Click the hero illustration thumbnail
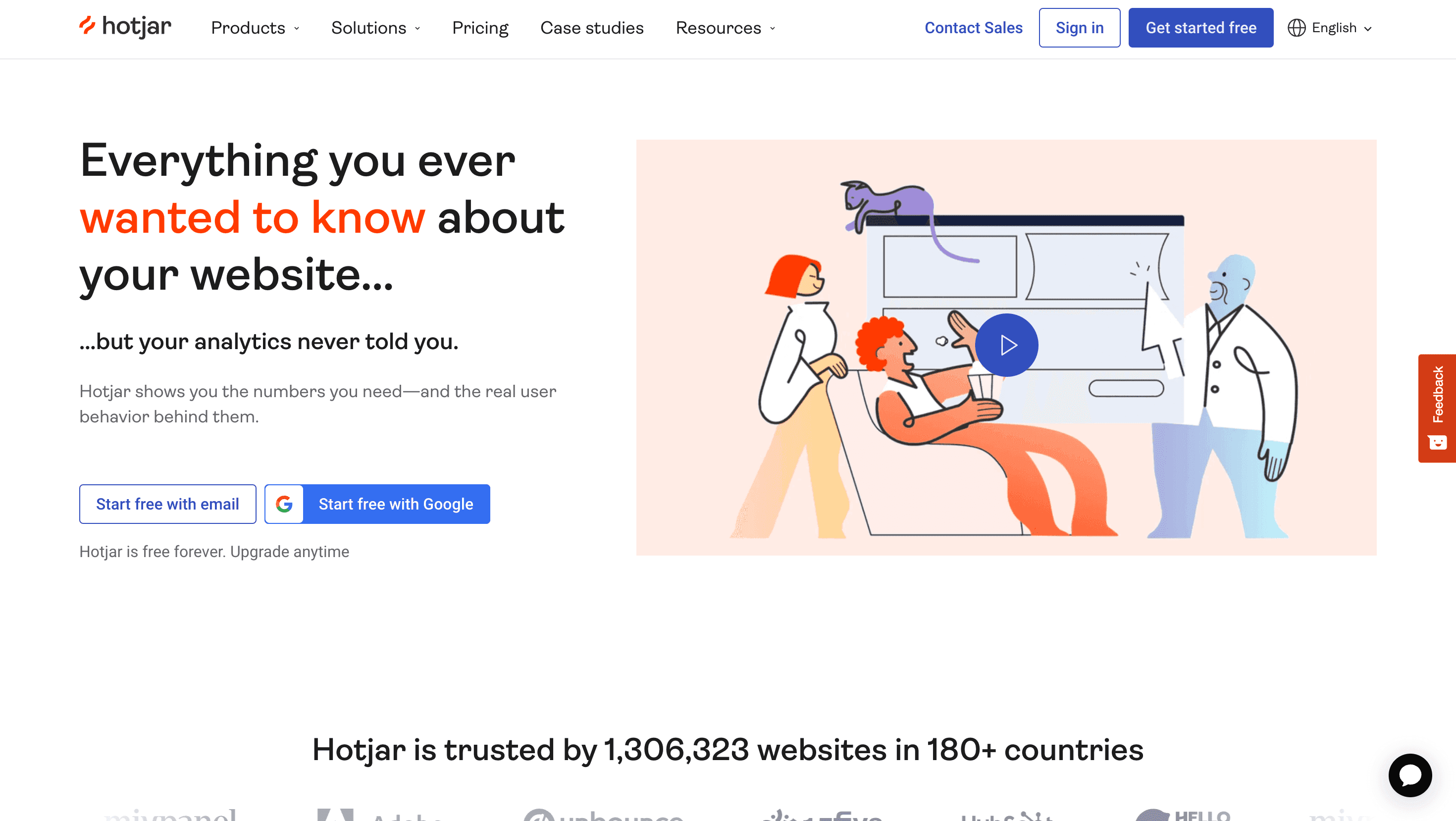The image size is (1456, 821). tap(1007, 348)
